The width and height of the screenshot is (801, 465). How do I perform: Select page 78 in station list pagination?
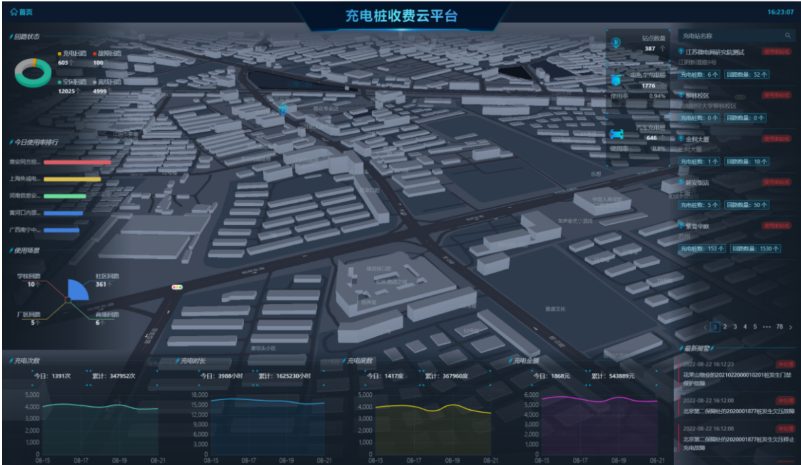(779, 326)
